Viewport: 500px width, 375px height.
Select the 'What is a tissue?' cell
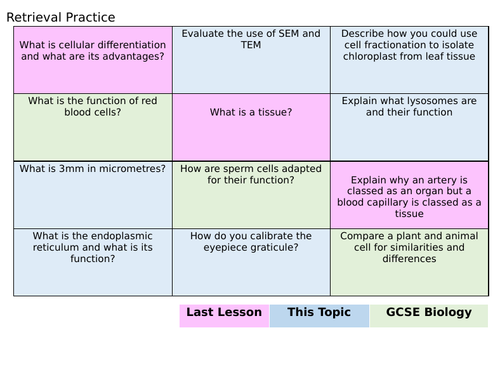[251, 127]
